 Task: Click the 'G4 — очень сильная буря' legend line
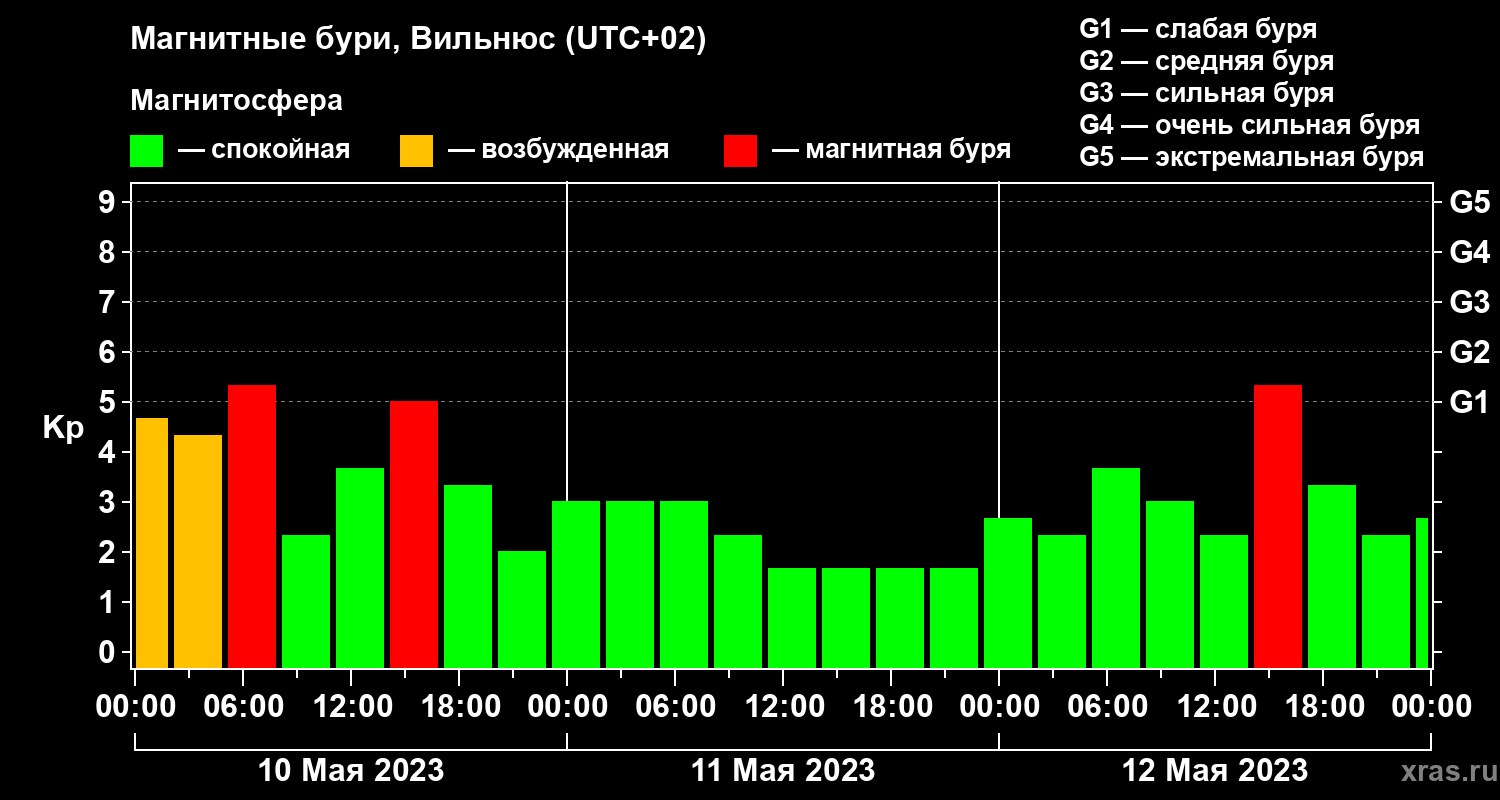pos(1250,125)
